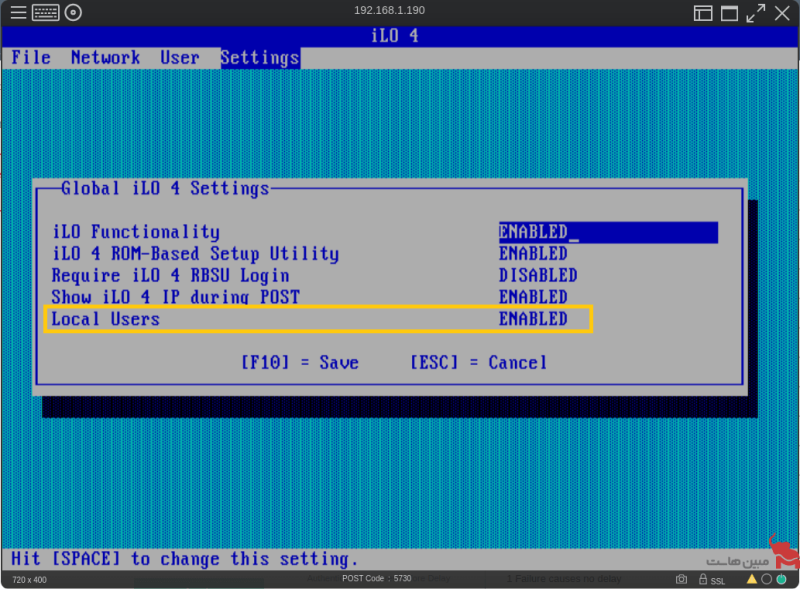Click the 720 x 400 resolution text
Image resolution: width=800 pixels, height=589 pixels.
point(30,580)
